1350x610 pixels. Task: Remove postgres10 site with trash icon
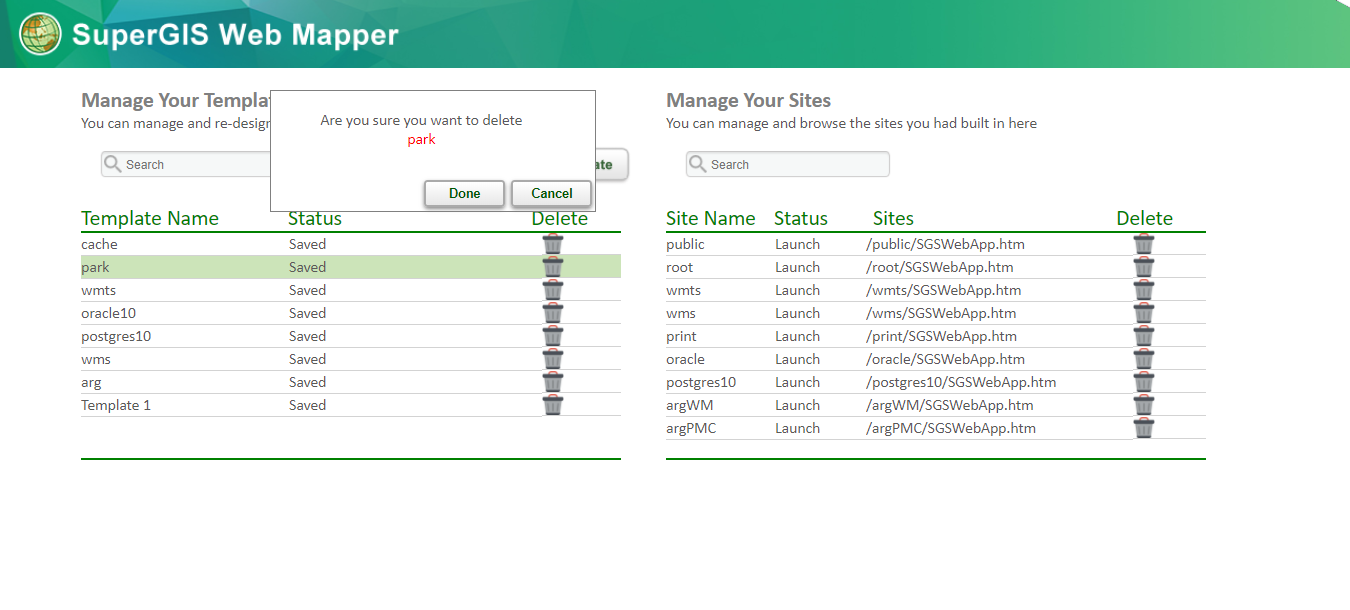point(1144,382)
